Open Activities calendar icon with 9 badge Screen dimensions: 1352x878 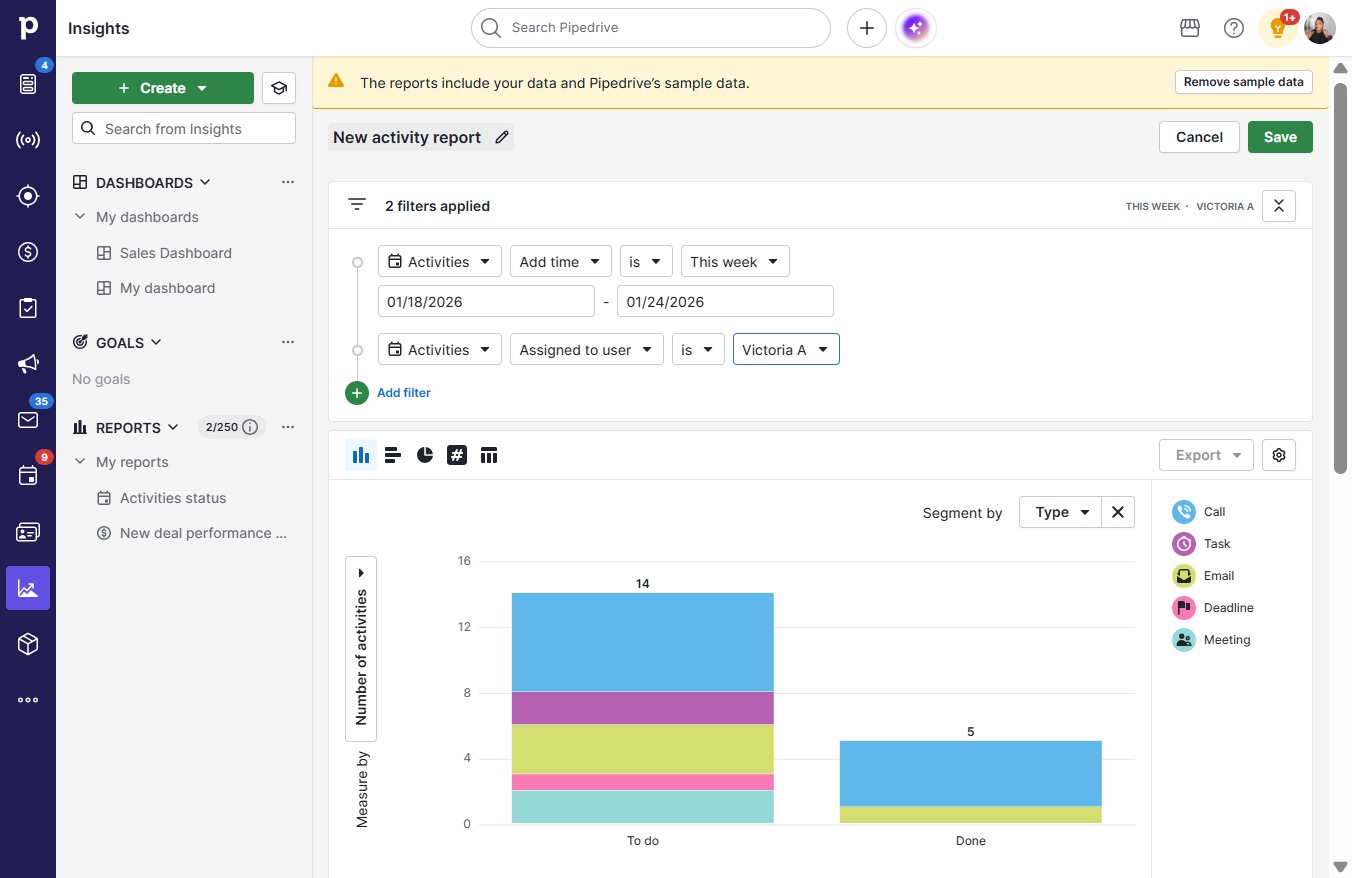(28, 476)
